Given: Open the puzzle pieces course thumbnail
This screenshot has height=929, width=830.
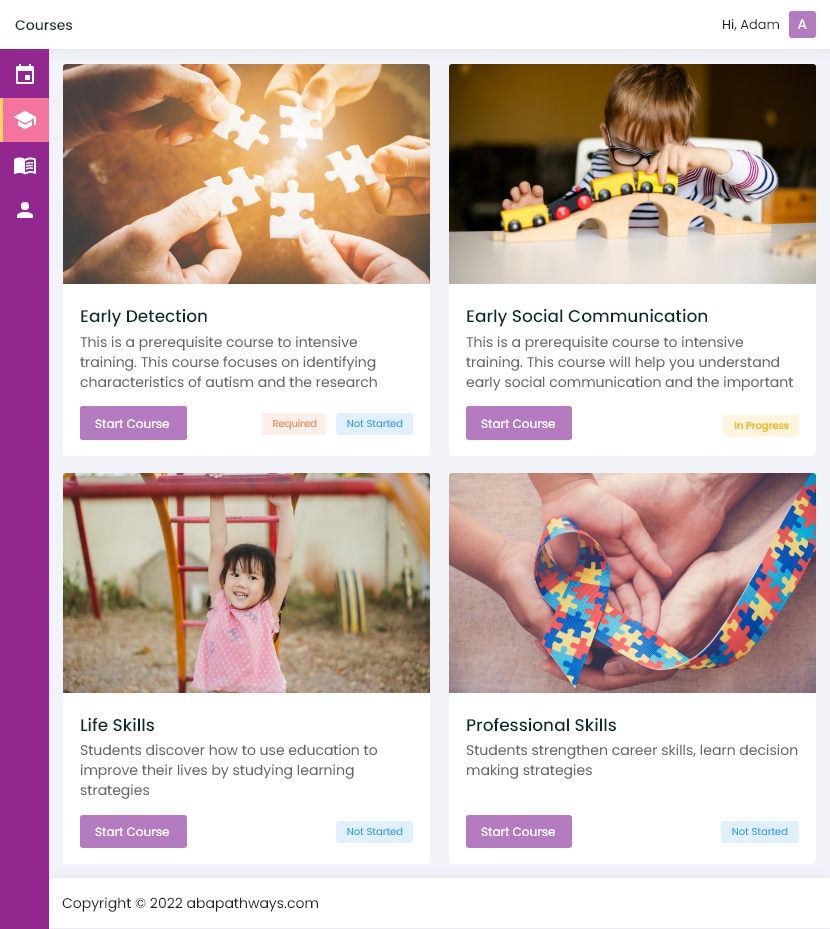Looking at the screenshot, I should pyautogui.click(x=246, y=174).
